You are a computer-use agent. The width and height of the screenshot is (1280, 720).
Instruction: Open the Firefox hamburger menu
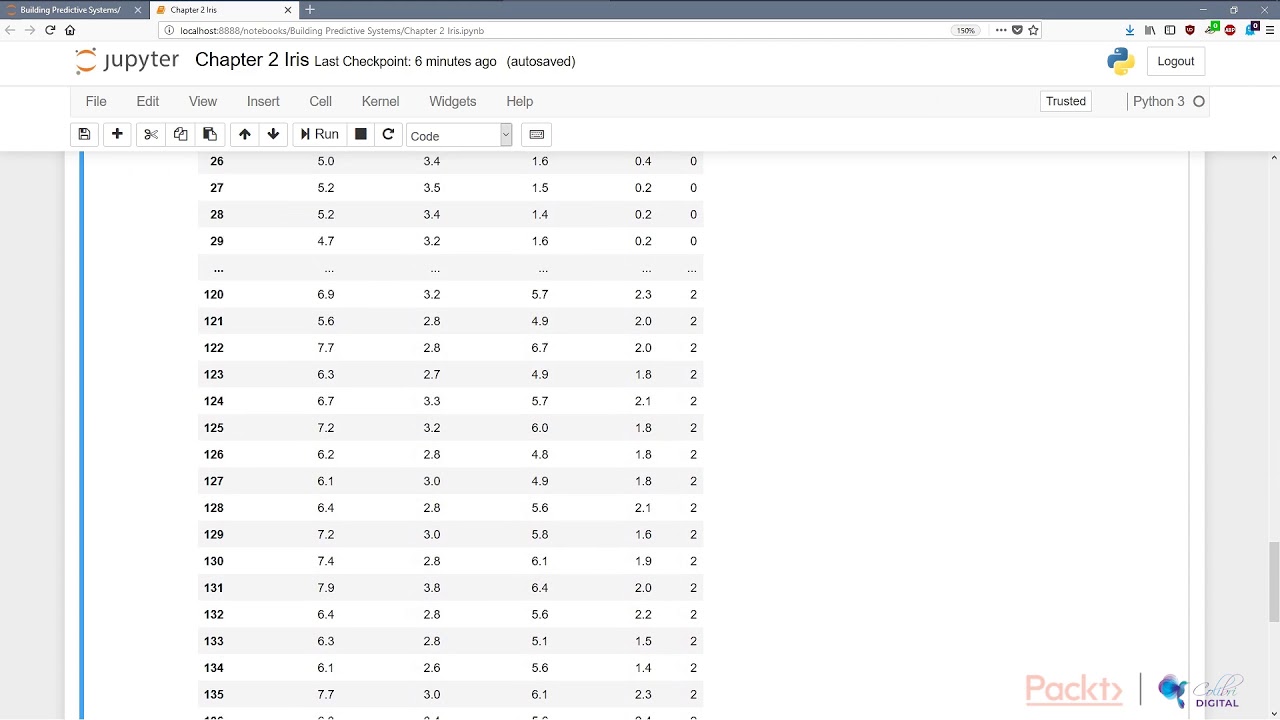(1270, 30)
